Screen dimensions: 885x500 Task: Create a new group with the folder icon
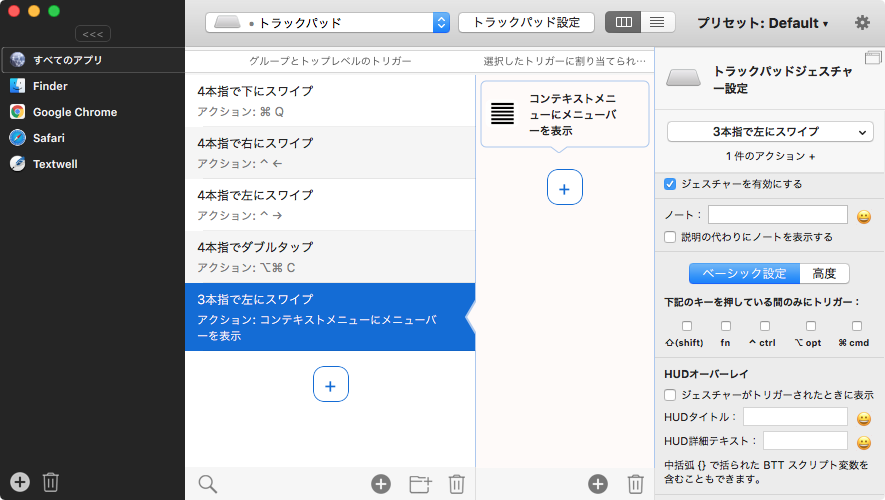[x=420, y=484]
